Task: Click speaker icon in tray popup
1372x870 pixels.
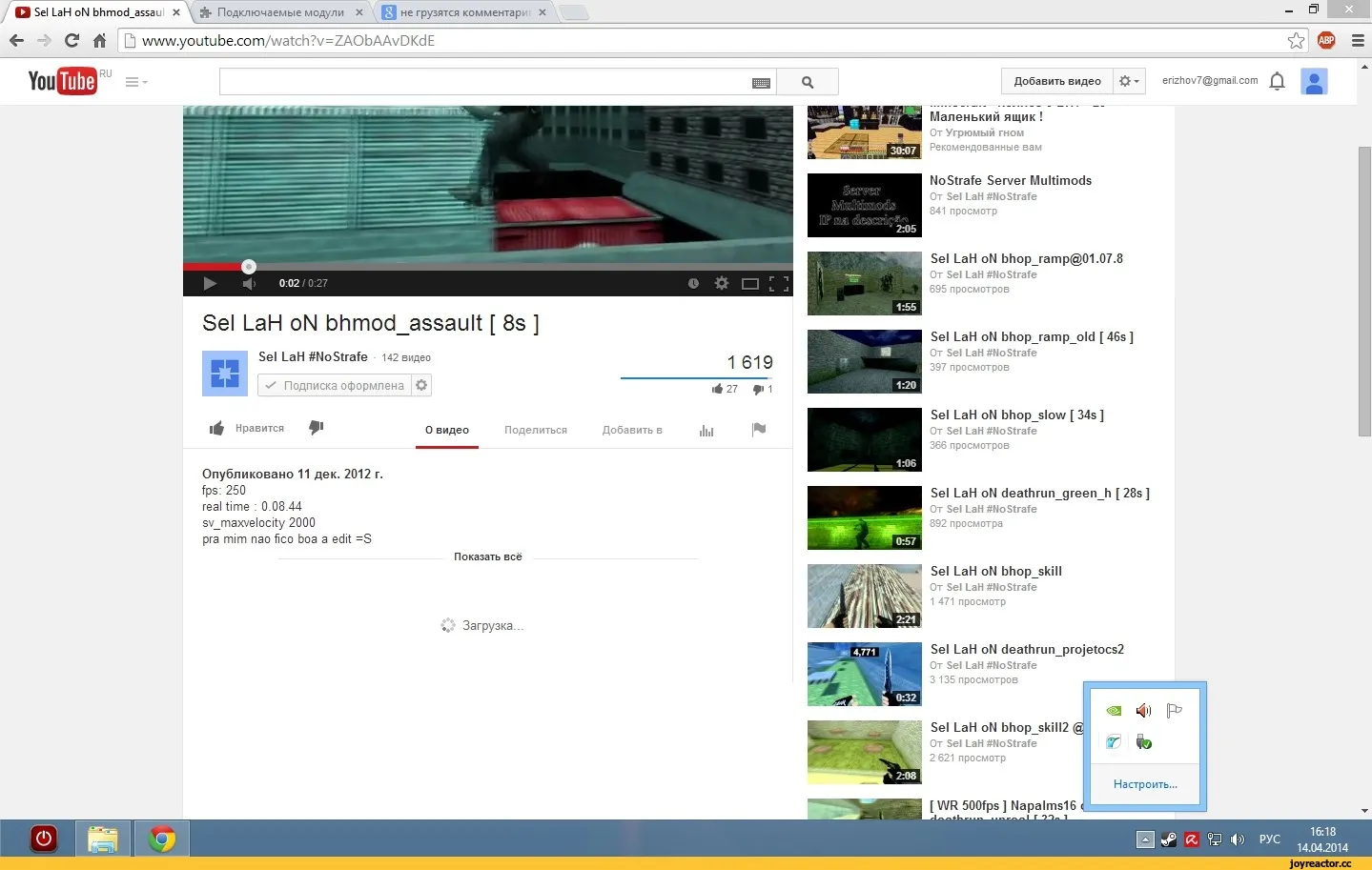Action: pos(1143,711)
